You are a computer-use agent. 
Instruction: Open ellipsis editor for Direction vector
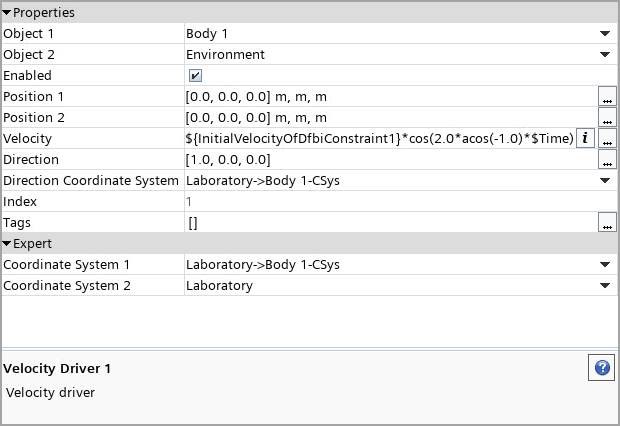click(607, 160)
